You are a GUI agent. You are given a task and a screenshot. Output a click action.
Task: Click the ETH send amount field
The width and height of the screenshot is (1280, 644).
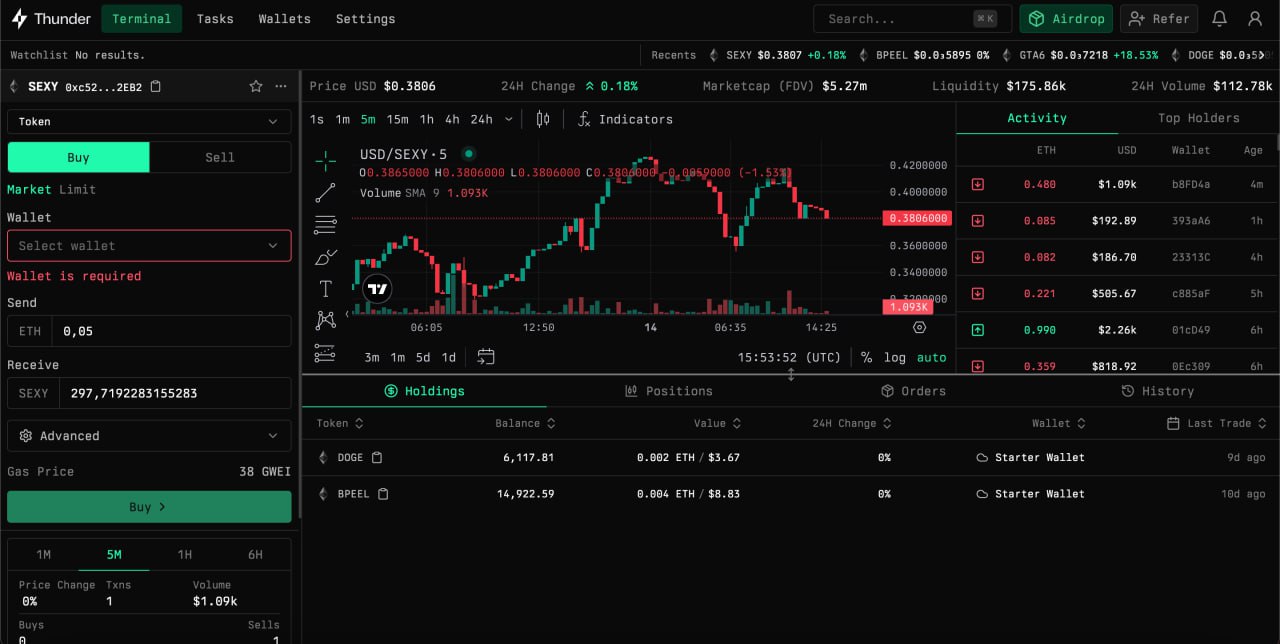point(173,331)
